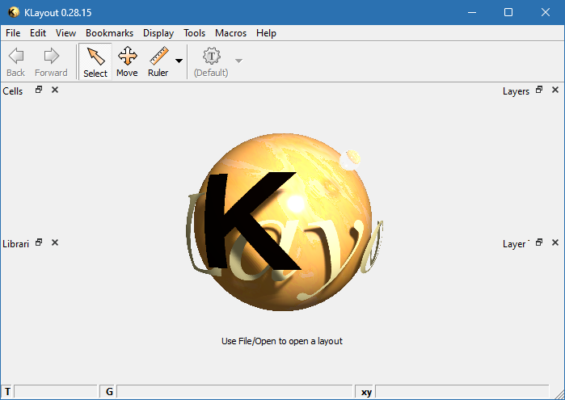This screenshot has height=400, width=565.
Task: Close the Layers panel
Action: (555, 90)
